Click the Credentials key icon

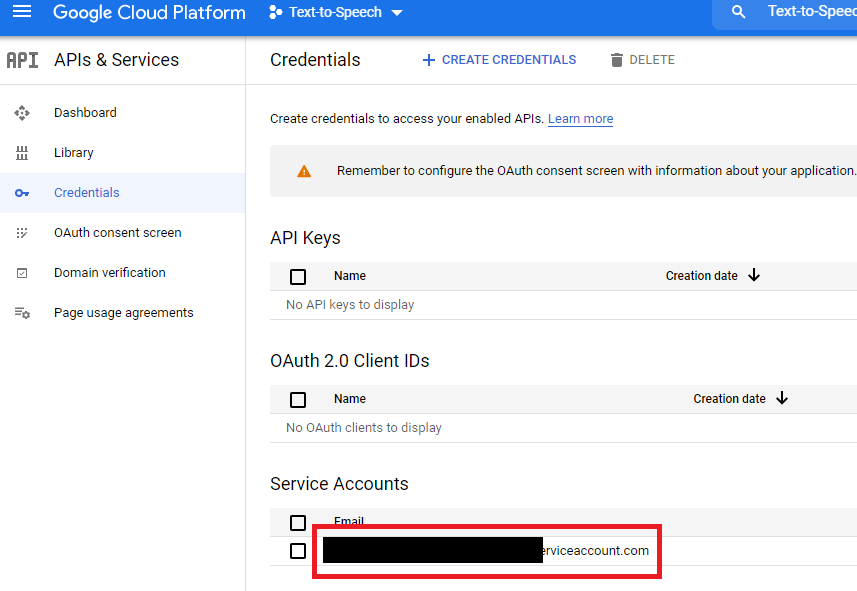coord(22,193)
